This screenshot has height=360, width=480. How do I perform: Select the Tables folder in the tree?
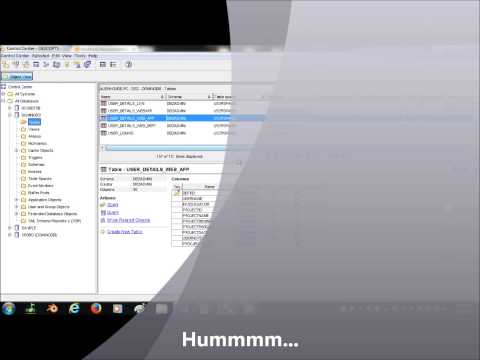(x=34, y=122)
